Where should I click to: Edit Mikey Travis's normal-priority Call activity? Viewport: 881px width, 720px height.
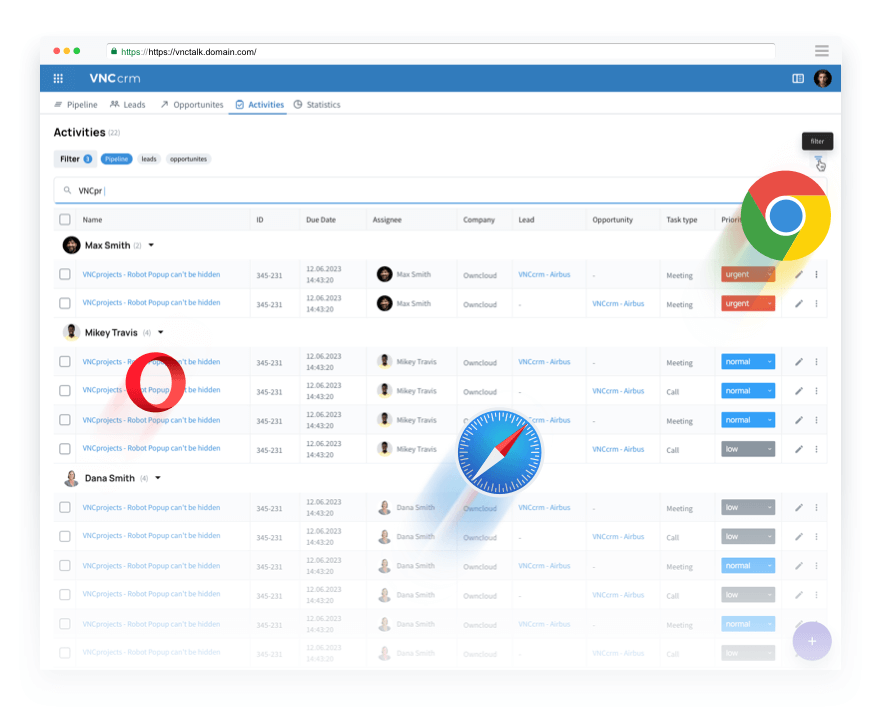tap(799, 391)
